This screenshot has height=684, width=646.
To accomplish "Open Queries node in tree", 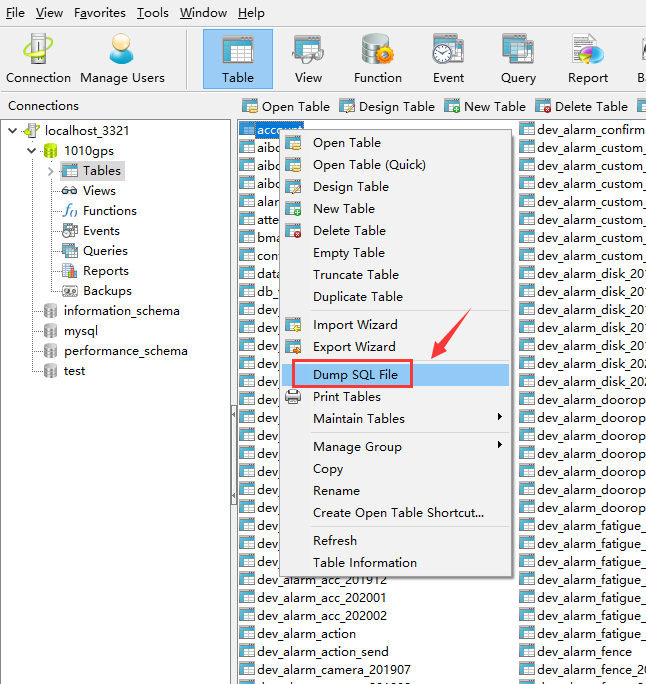I will (x=95, y=251).
